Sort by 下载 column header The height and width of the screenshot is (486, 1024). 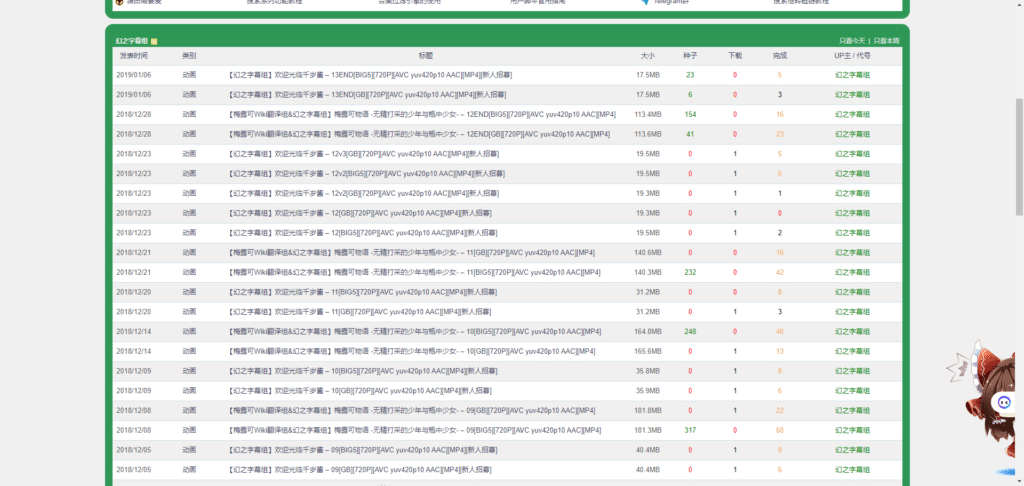pos(735,56)
